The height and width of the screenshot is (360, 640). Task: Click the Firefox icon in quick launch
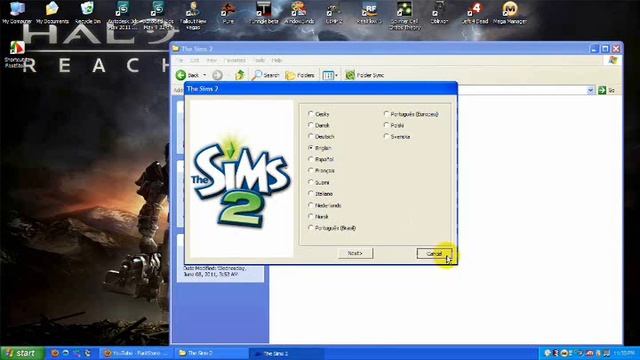click(x=54, y=353)
